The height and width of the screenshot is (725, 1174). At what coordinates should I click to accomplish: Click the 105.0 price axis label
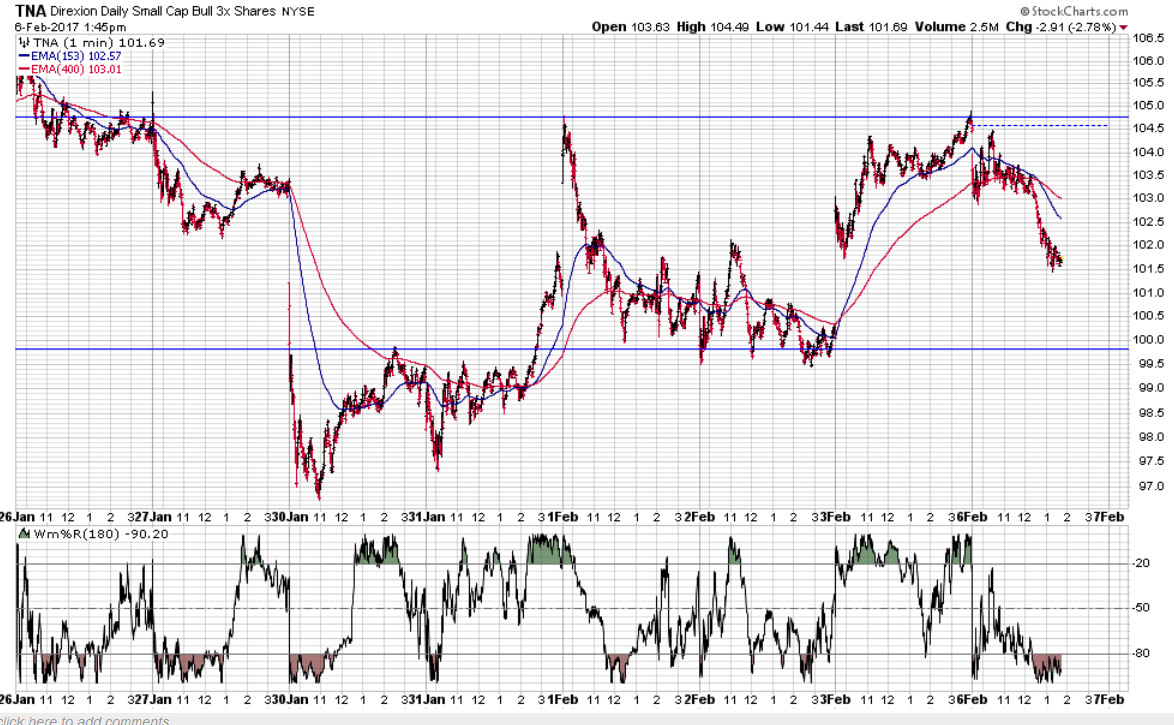(x=1149, y=106)
